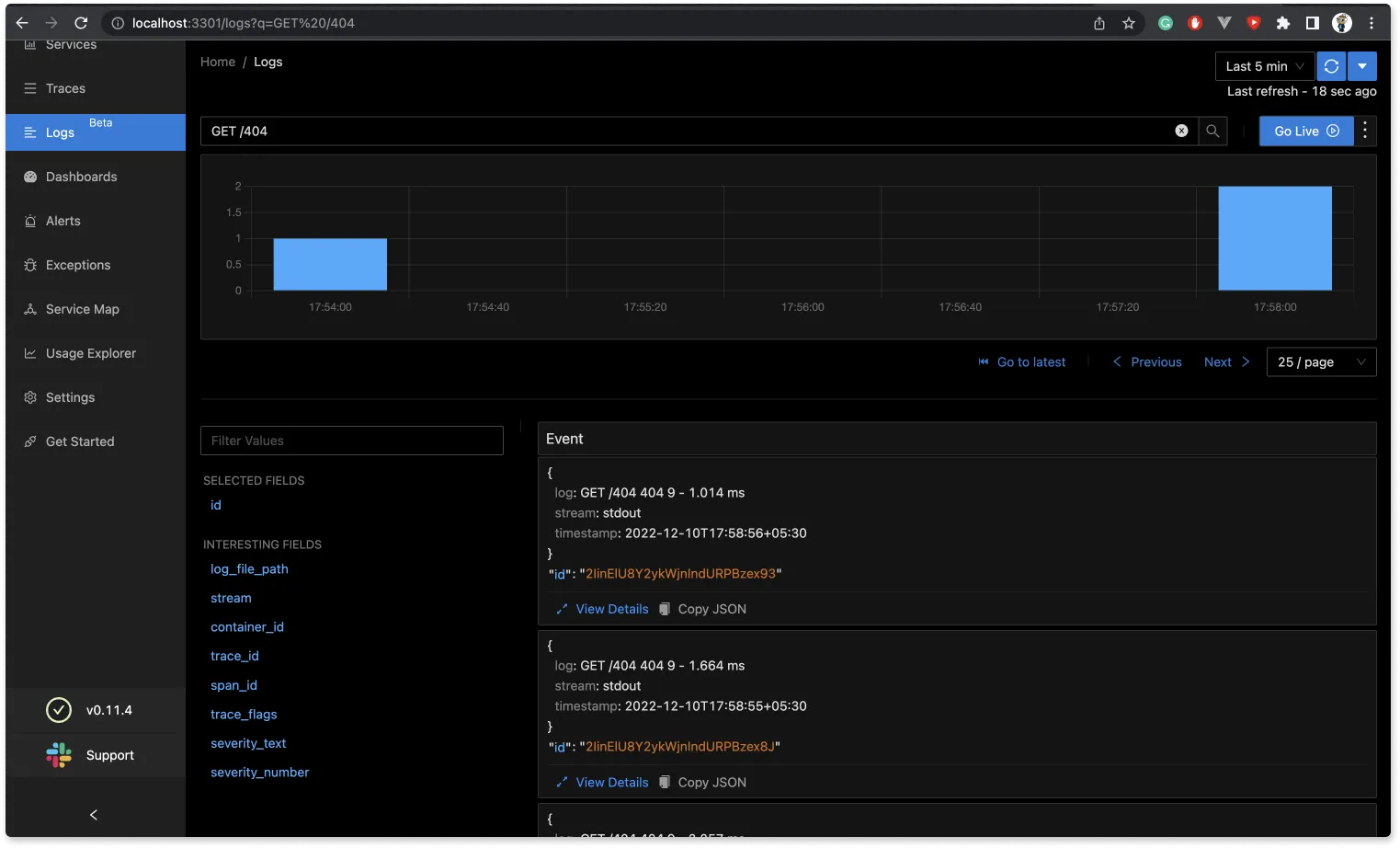
Task: Select the severity_number field
Action: (x=259, y=773)
